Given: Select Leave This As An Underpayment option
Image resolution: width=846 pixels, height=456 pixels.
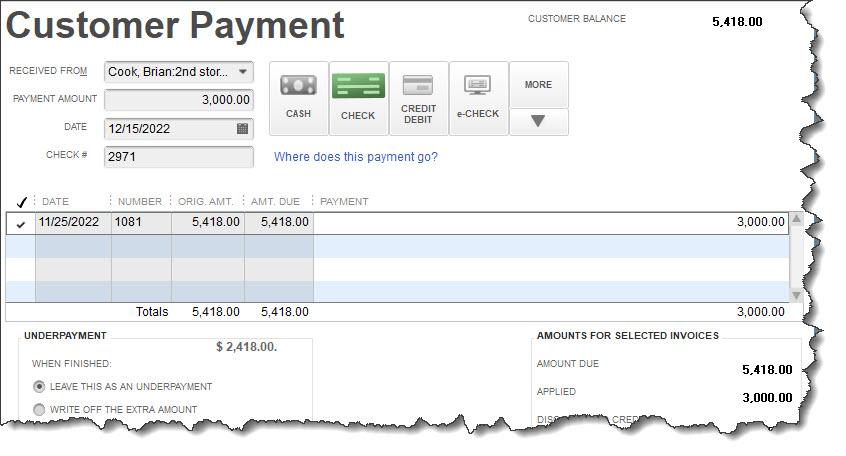Looking at the screenshot, I should coord(39,386).
